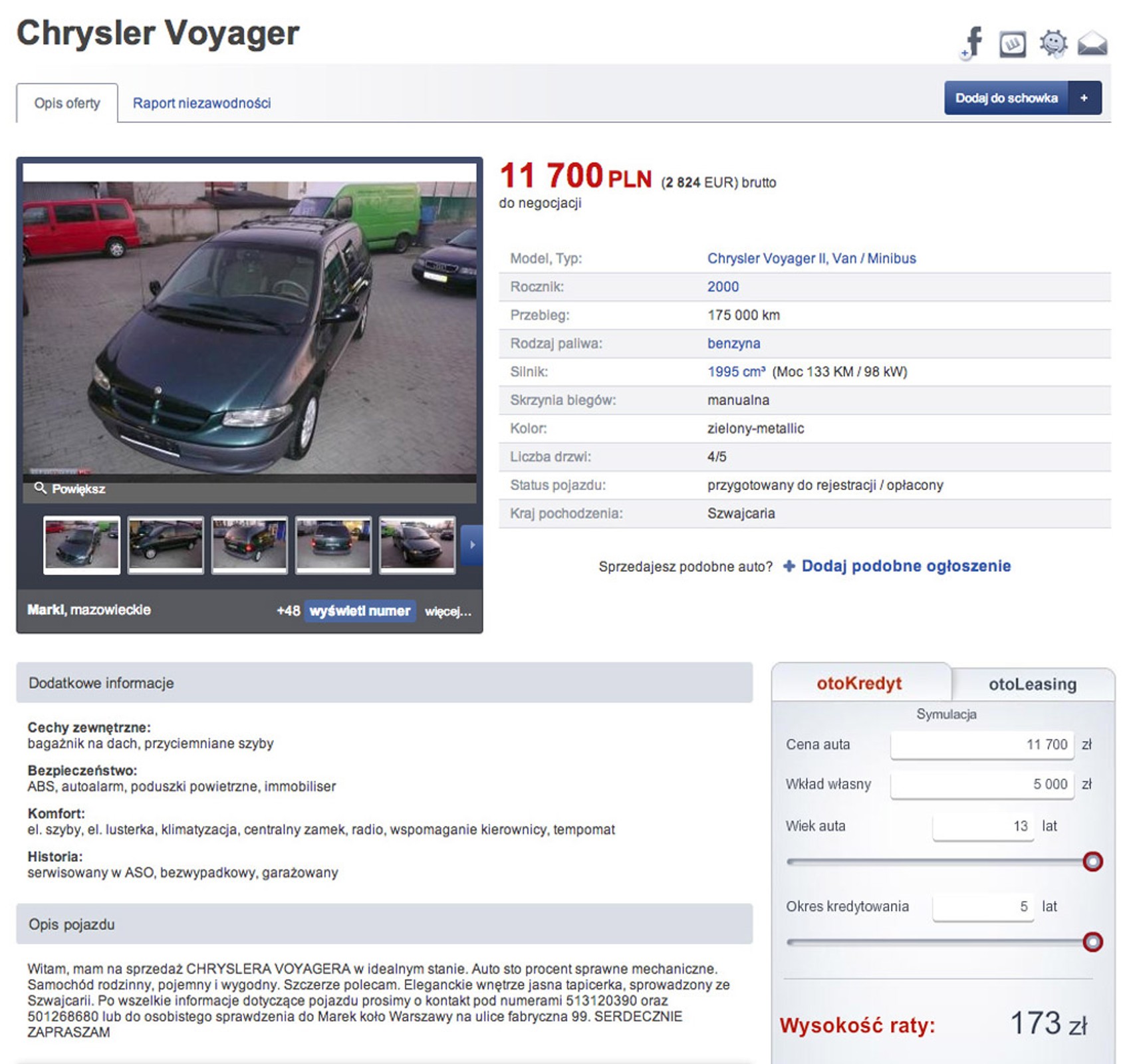Switch to the Raport niezawodności tab
The width and height of the screenshot is (1129, 1064).
202,102
